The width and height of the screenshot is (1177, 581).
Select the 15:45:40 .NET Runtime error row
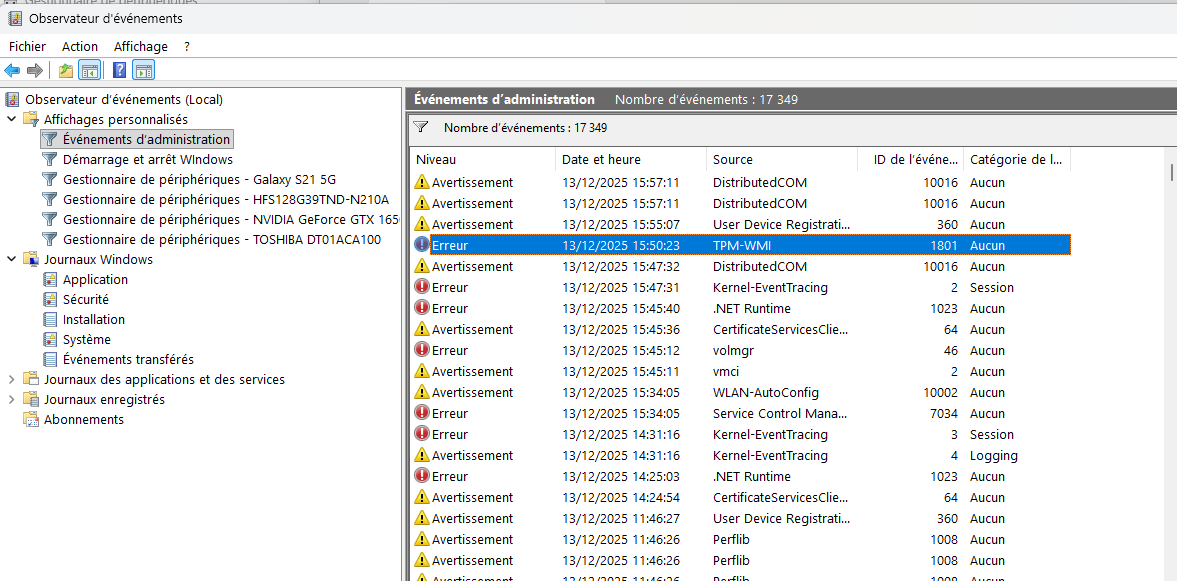741,308
